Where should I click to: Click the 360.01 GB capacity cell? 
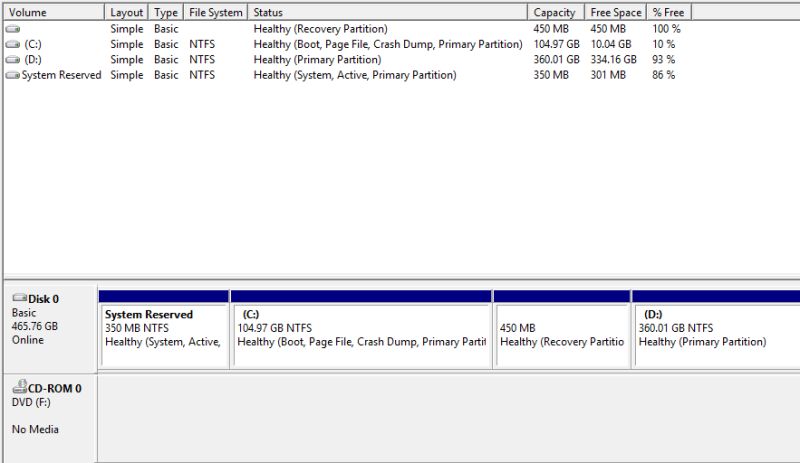(556, 60)
